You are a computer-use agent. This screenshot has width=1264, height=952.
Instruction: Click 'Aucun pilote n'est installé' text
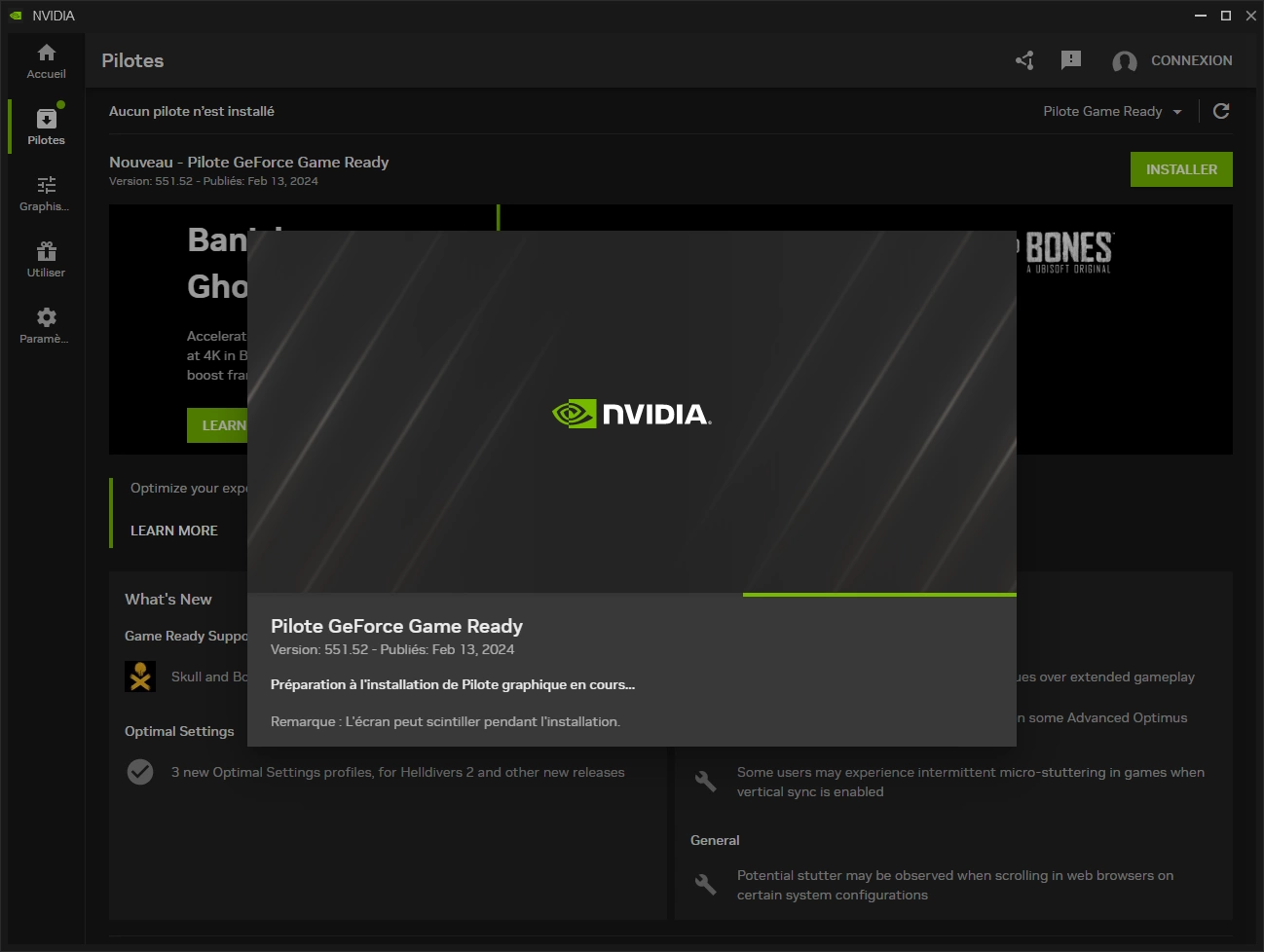point(192,111)
